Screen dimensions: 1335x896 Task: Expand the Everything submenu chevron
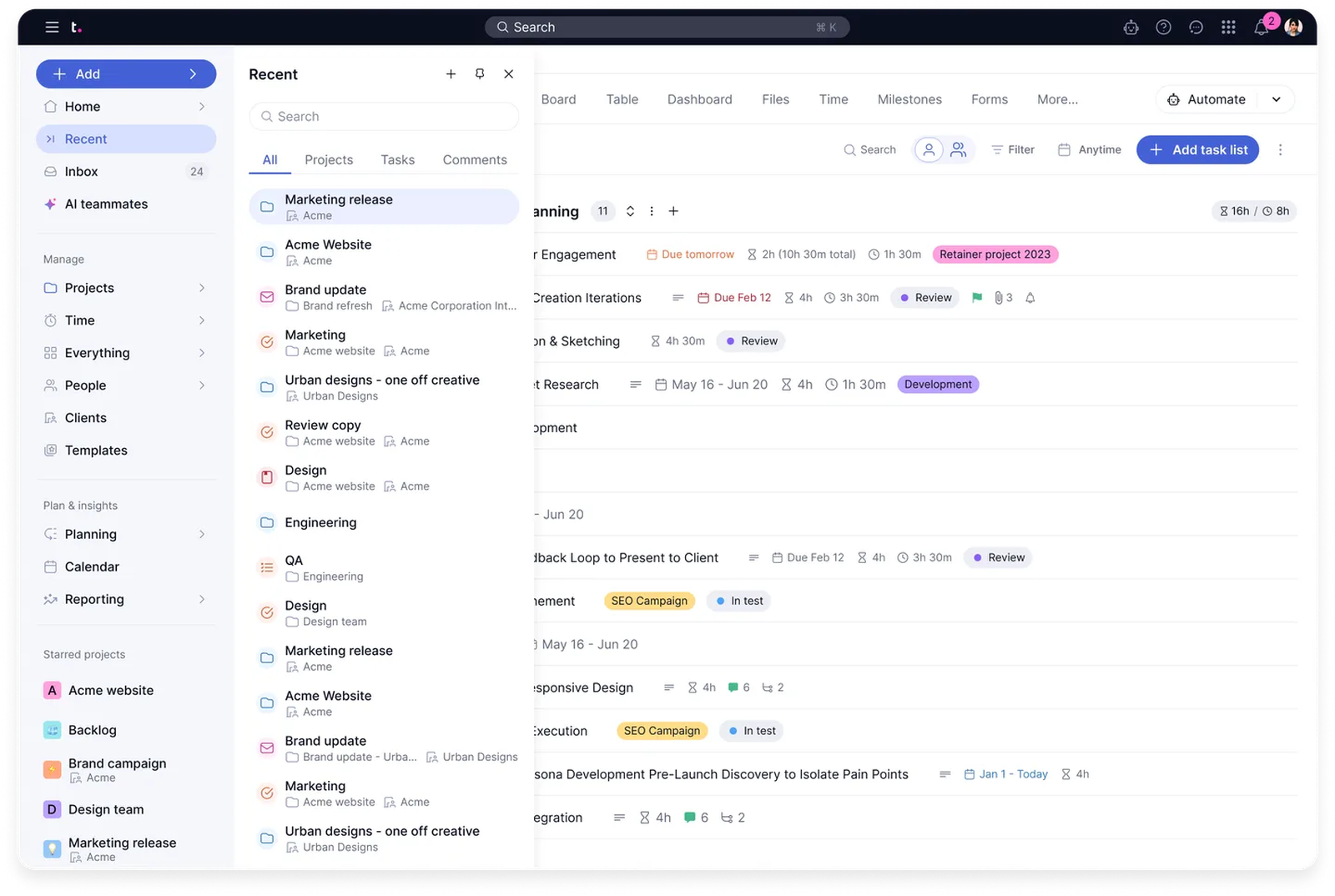tap(202, 354)
